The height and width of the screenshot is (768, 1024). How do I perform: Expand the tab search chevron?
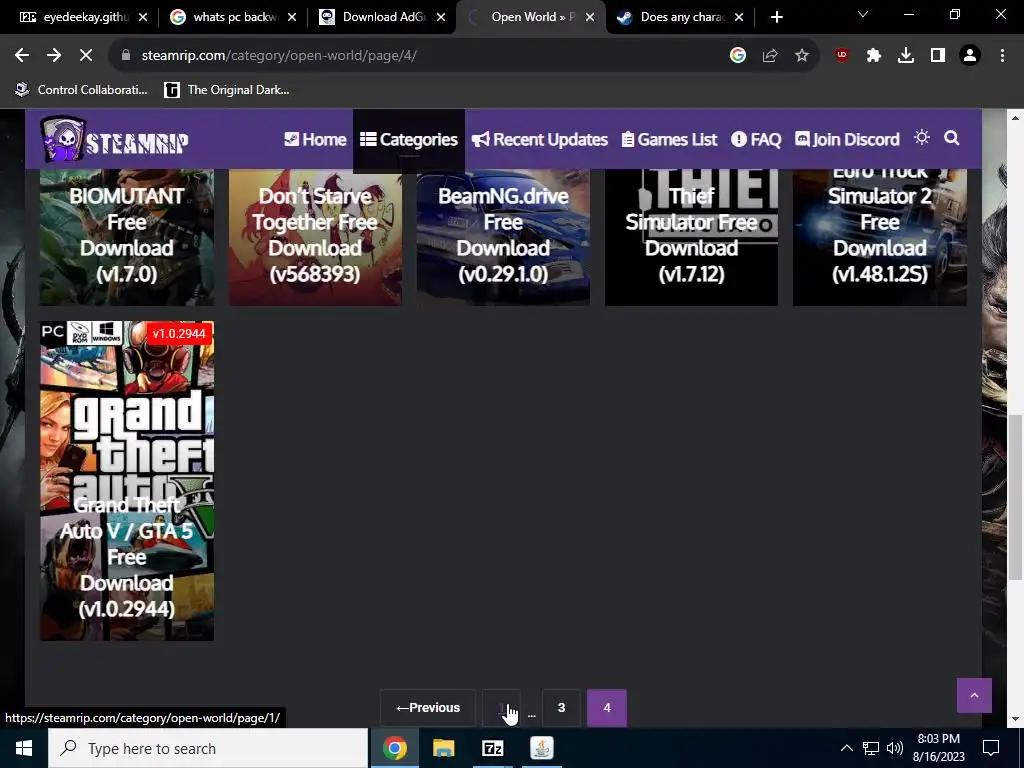(x=863, y=14)
